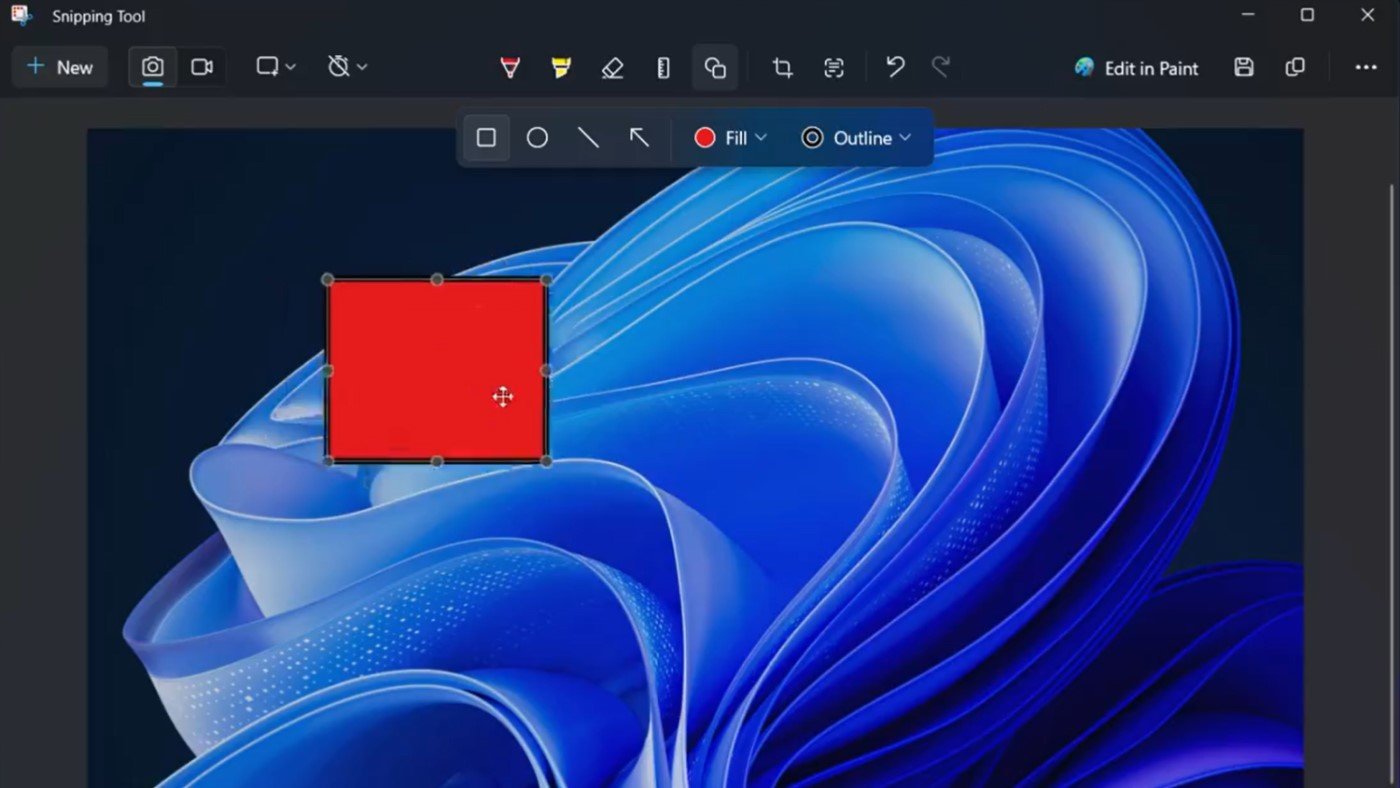Click the top-middle handle of red square

pyautogui.click(x=437, y=280)
